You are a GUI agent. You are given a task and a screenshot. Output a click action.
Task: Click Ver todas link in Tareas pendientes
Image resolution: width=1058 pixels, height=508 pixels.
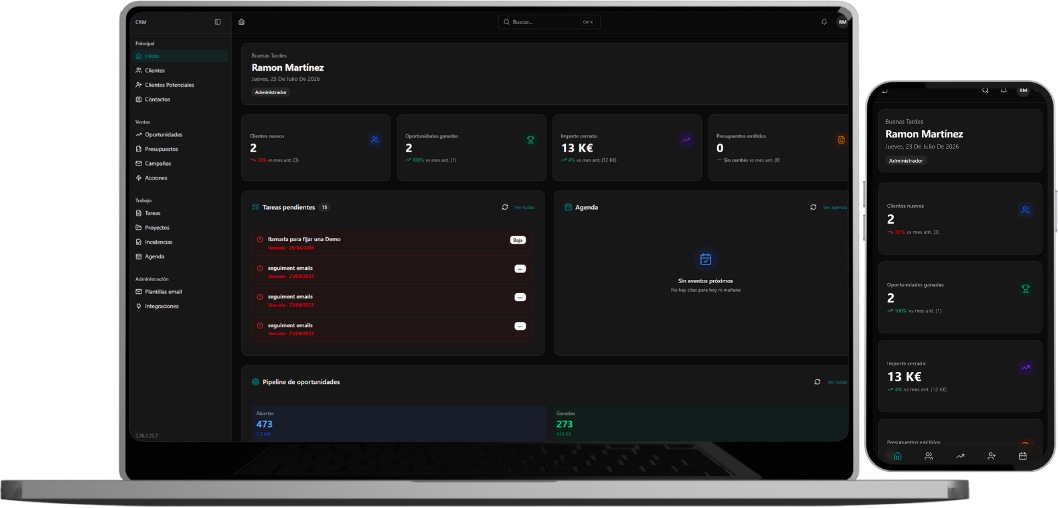tap(524, 207)
